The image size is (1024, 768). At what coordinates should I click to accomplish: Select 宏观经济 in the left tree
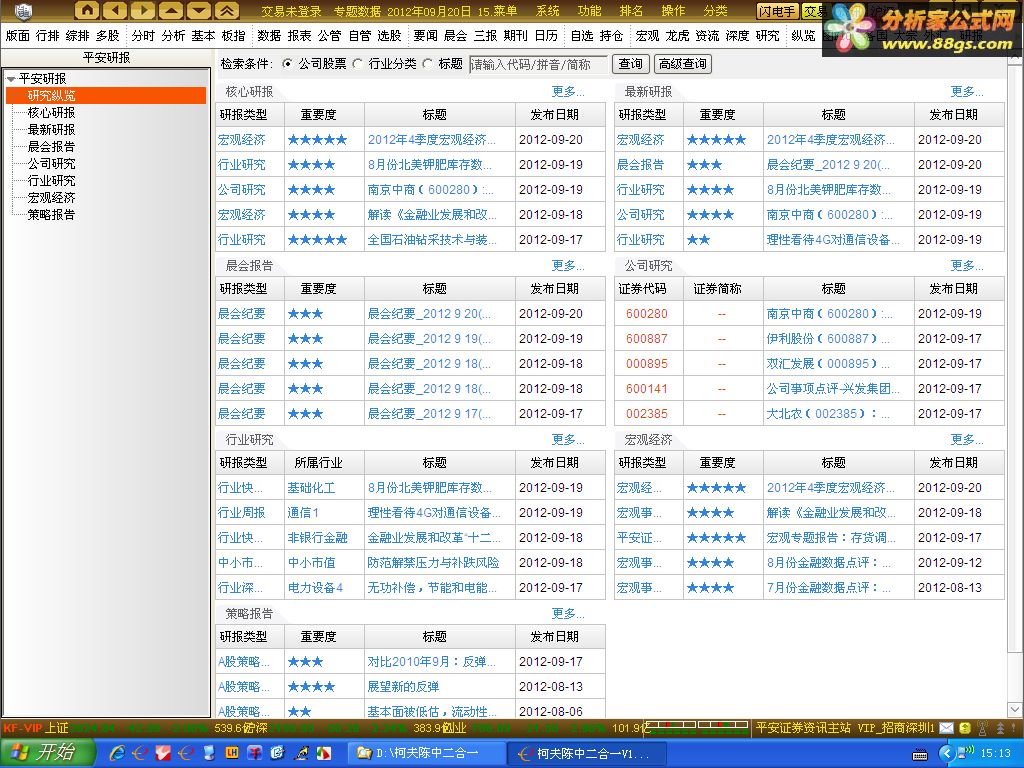point(51,197)
